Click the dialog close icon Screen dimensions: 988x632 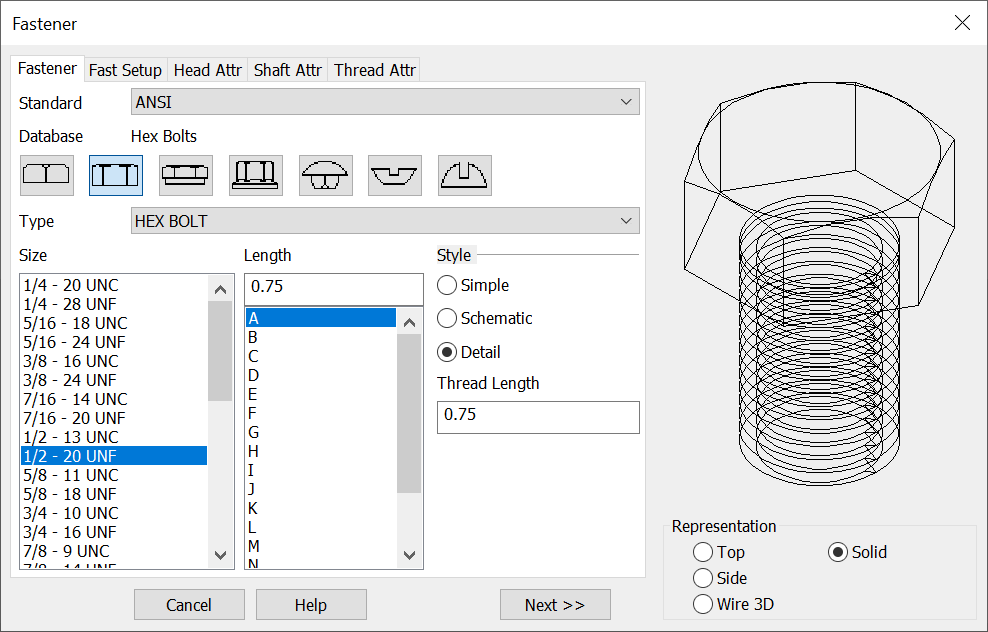pos(962,22)
